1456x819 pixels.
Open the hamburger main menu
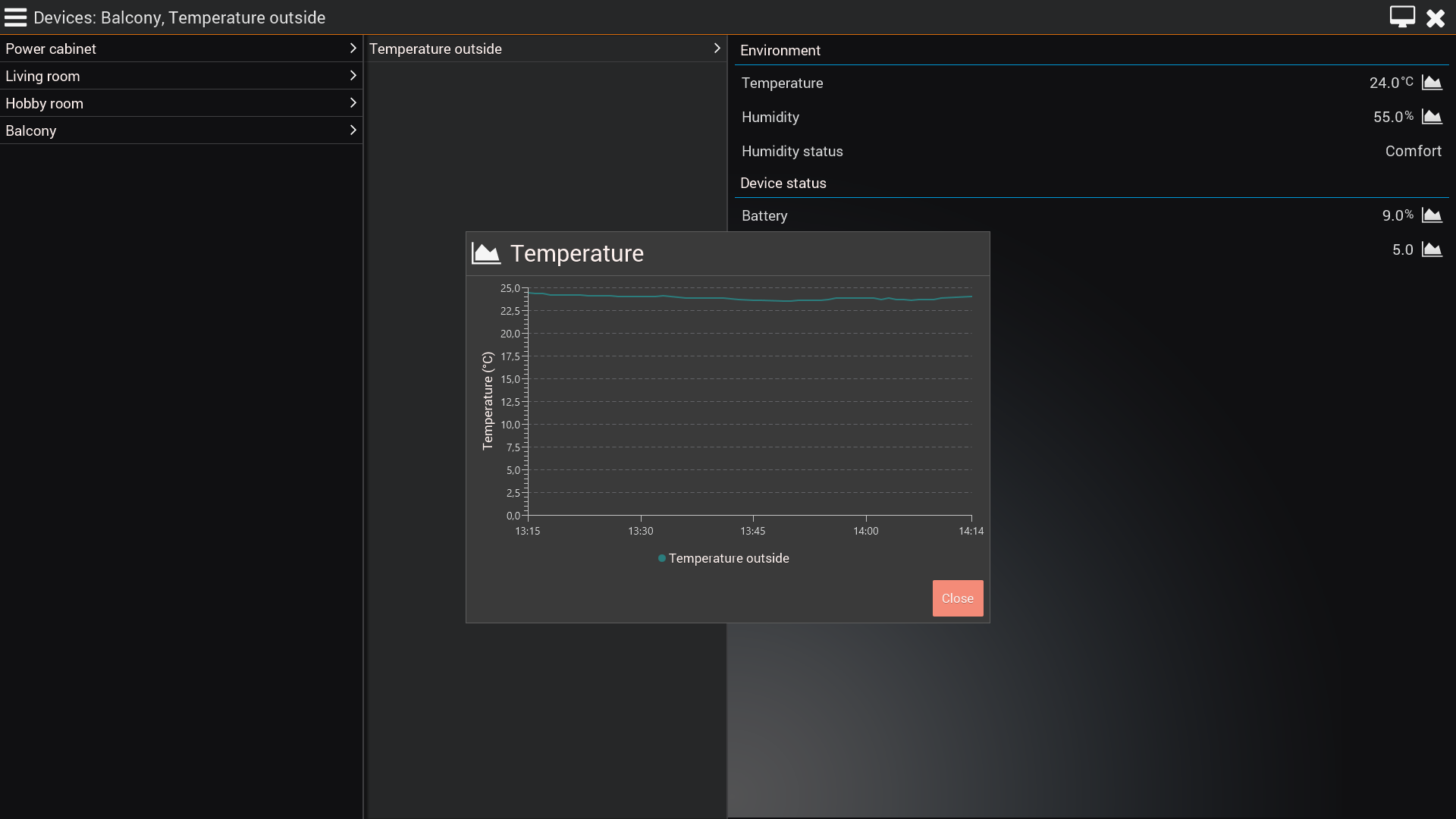coord(15,17)
